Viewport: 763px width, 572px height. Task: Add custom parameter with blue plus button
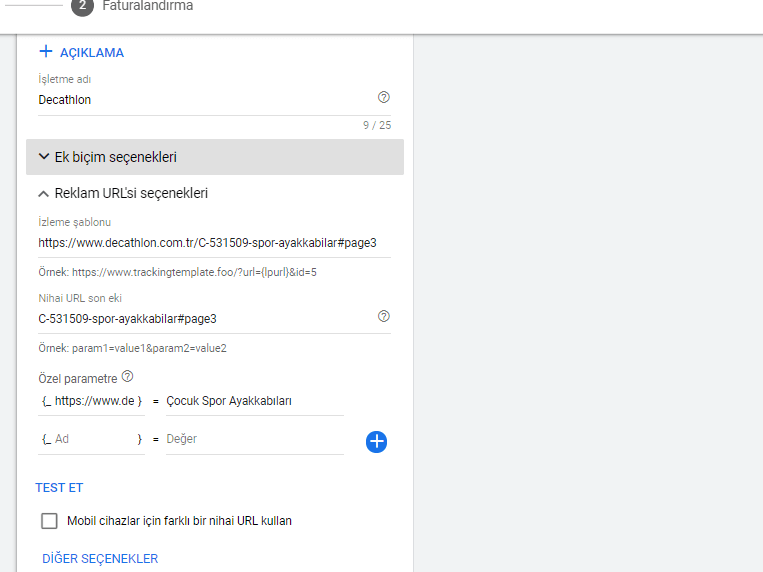pos(376,441)
